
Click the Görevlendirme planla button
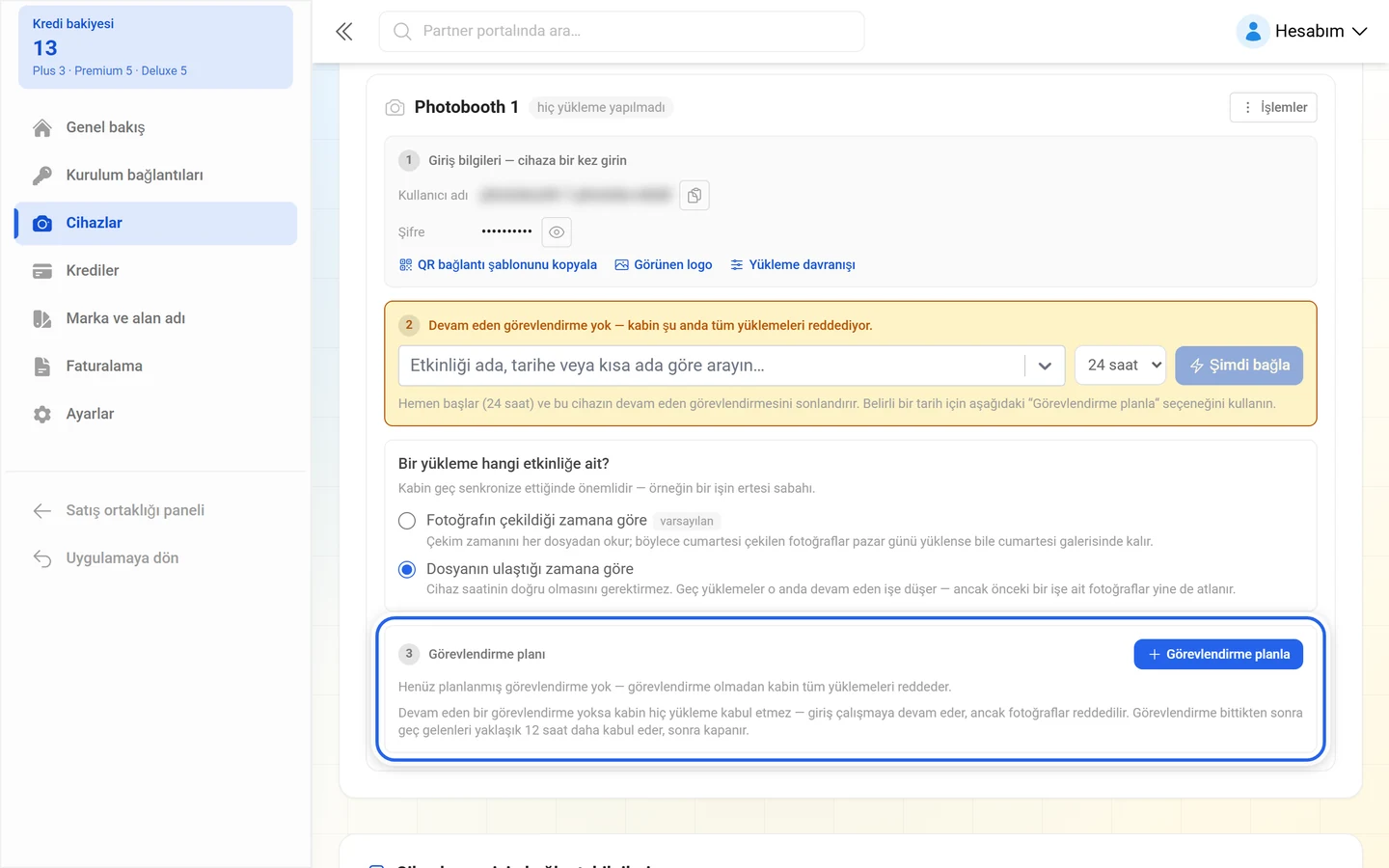pyautogui.click(x=1218, y=654)
